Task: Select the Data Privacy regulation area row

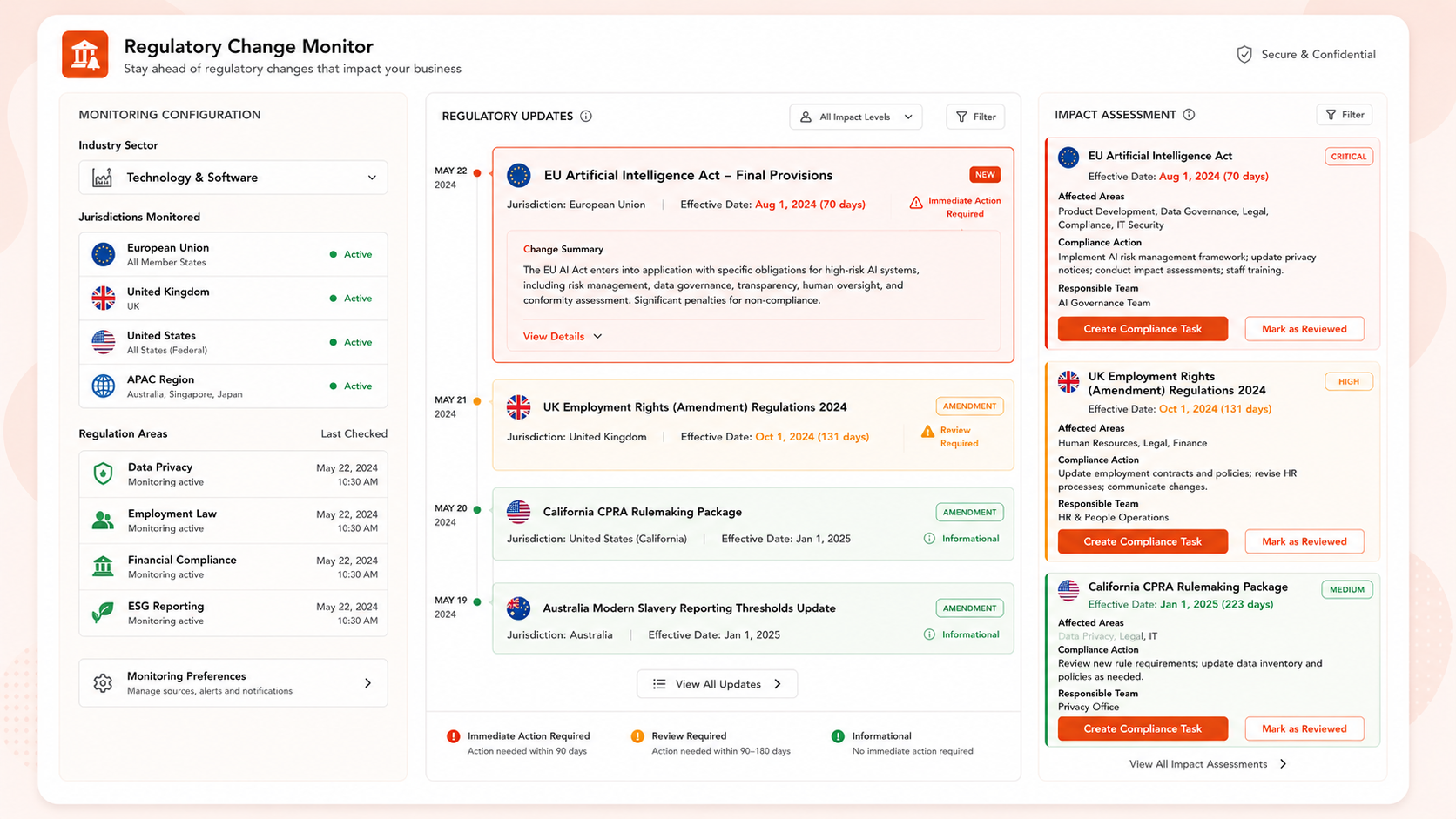Action: (x=233, y=474)
